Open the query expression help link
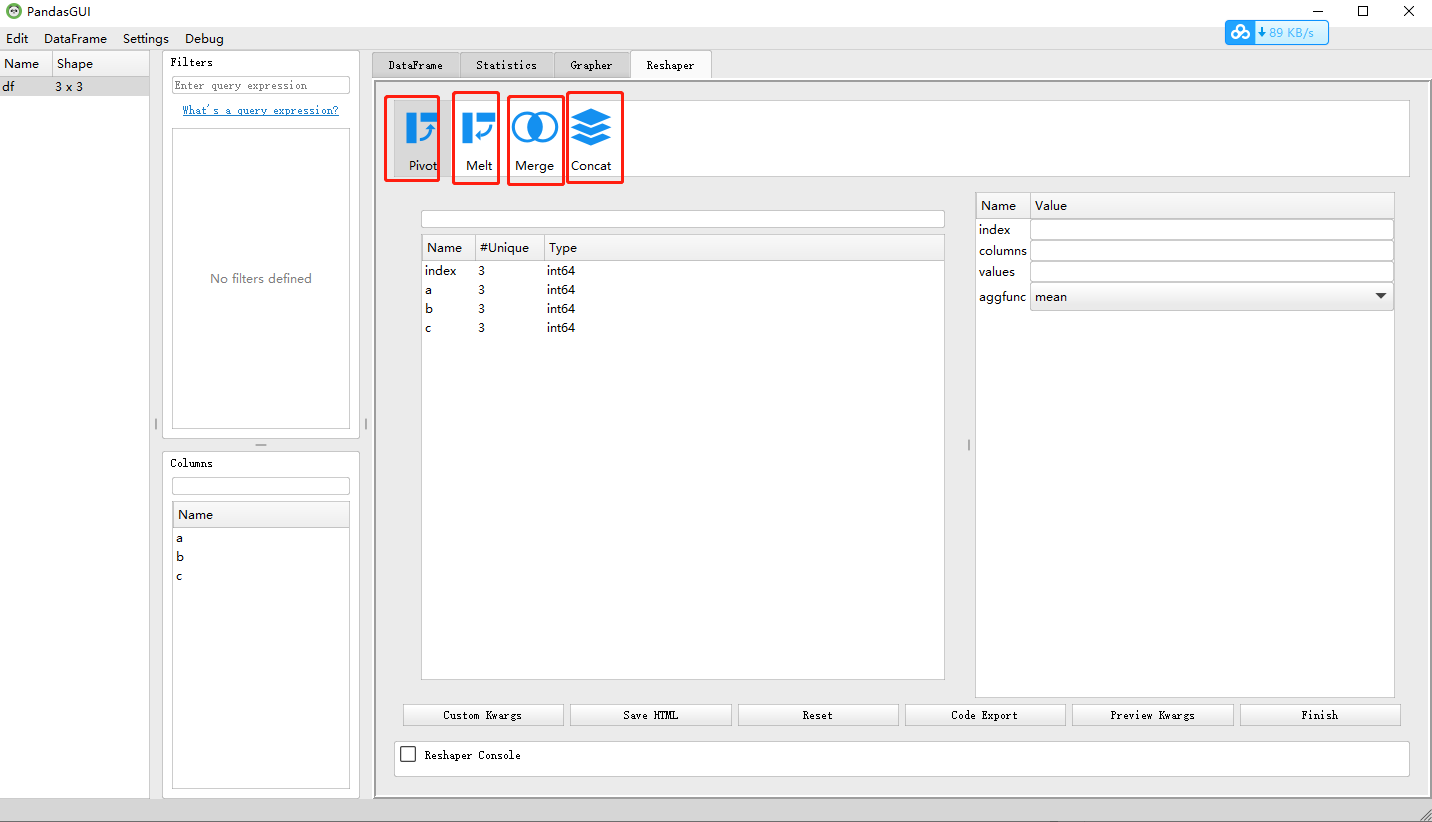 point(260,110)
